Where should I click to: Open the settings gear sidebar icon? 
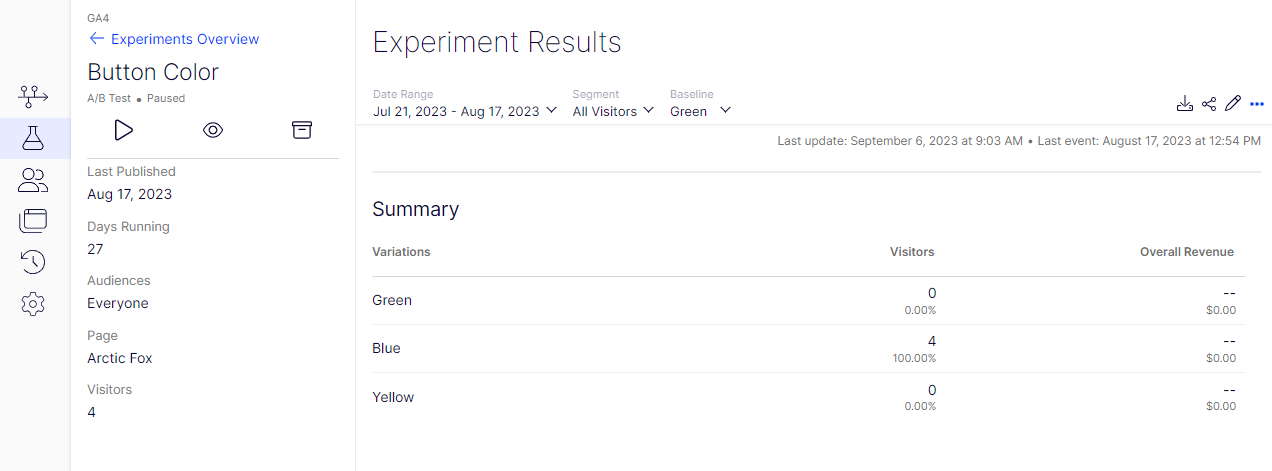[34, 304]
